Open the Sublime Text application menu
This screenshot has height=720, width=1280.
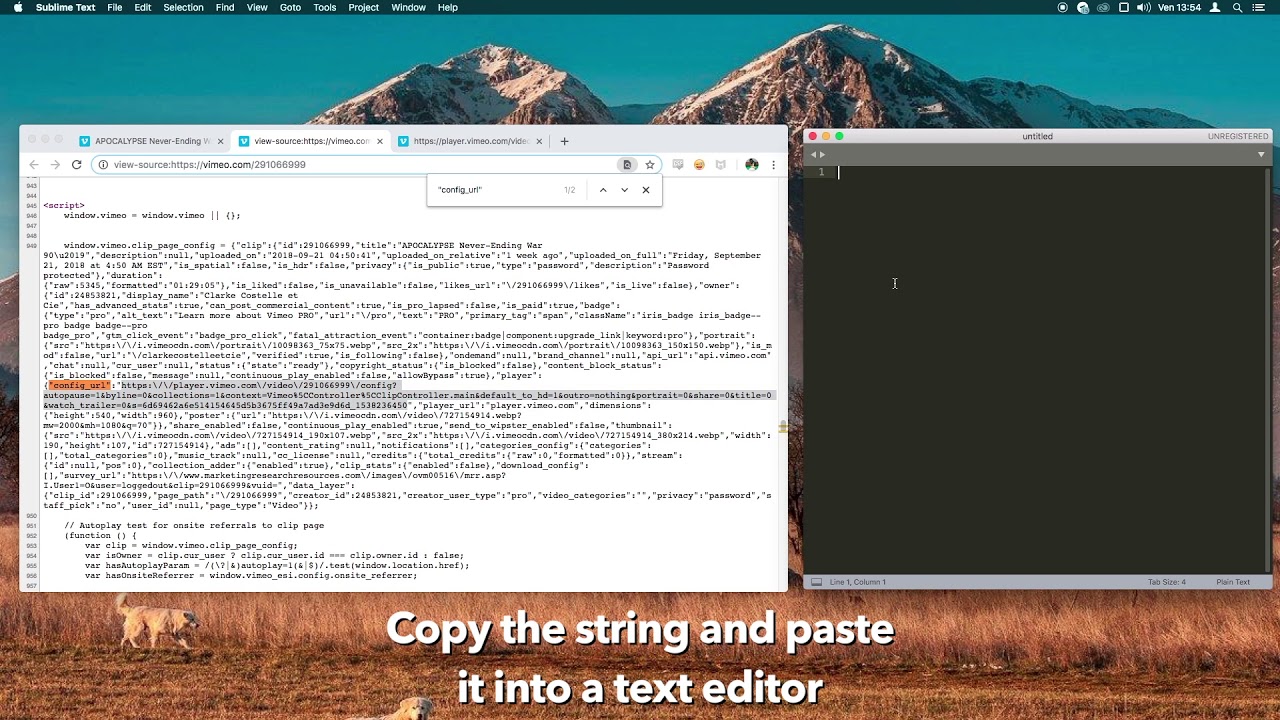[x=65, y=7]
